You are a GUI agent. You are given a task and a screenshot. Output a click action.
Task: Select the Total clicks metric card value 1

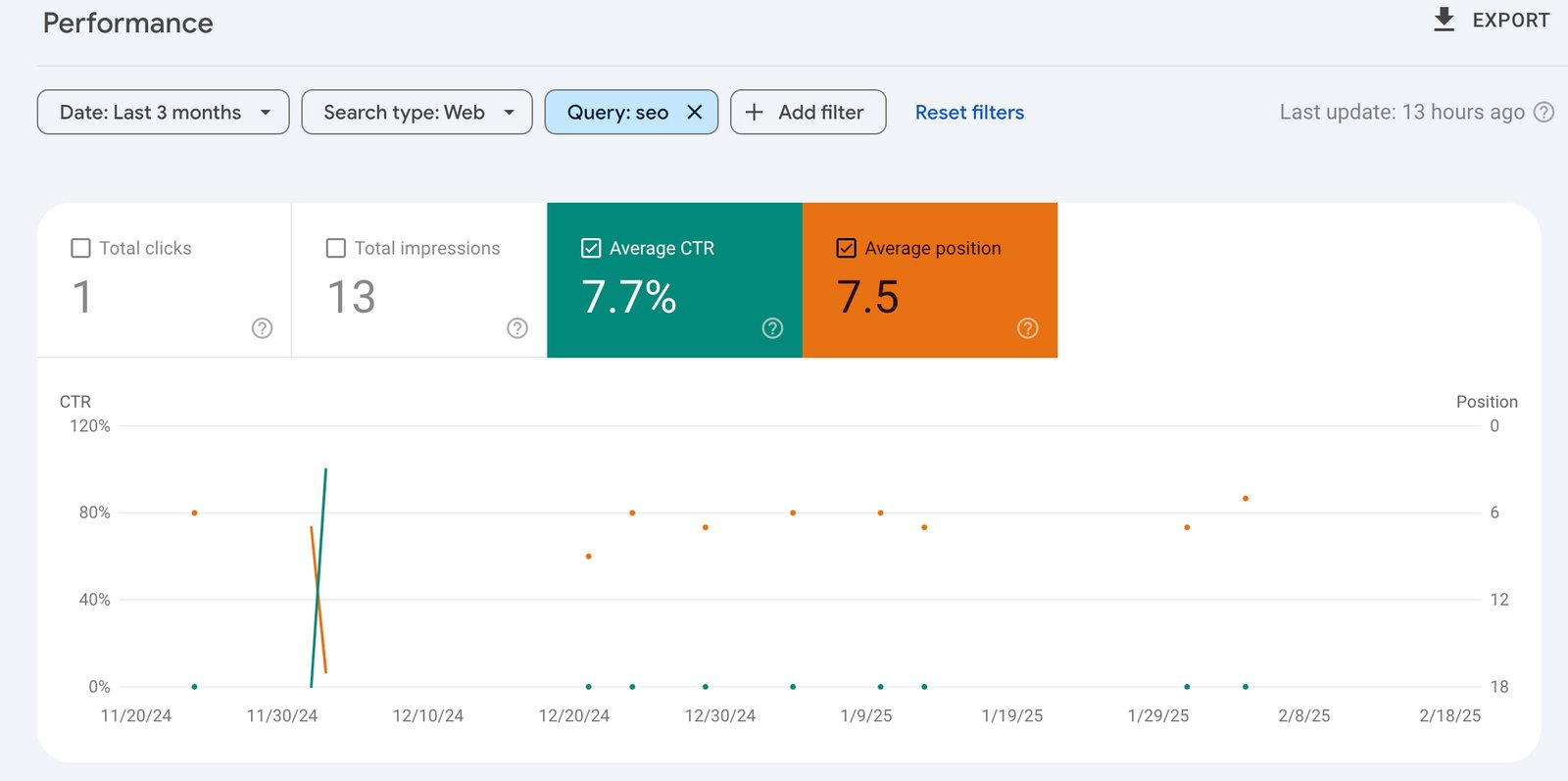pyautogui.click(x=82, y=297)
